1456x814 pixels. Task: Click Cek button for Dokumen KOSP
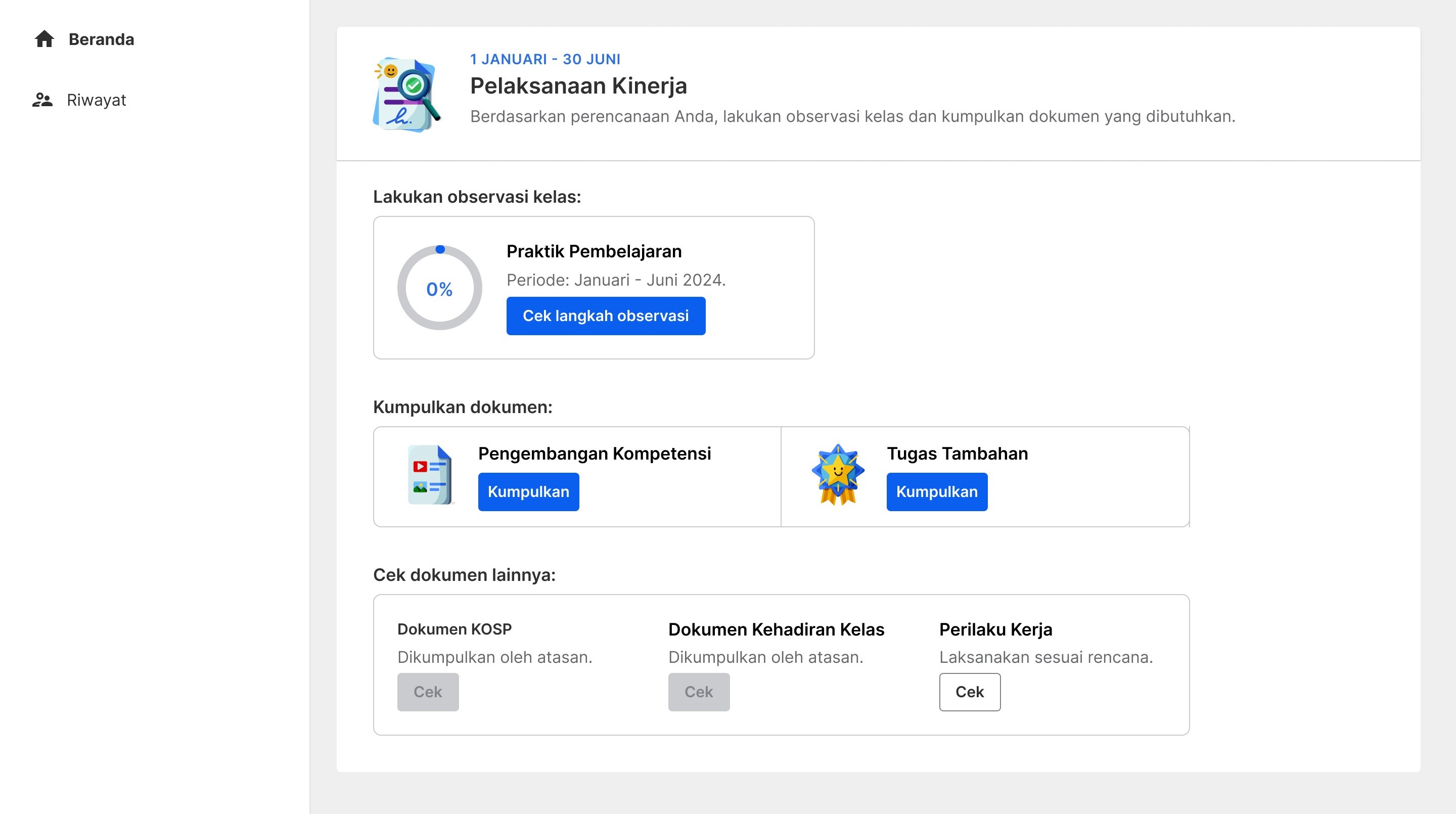pos(428,692)
